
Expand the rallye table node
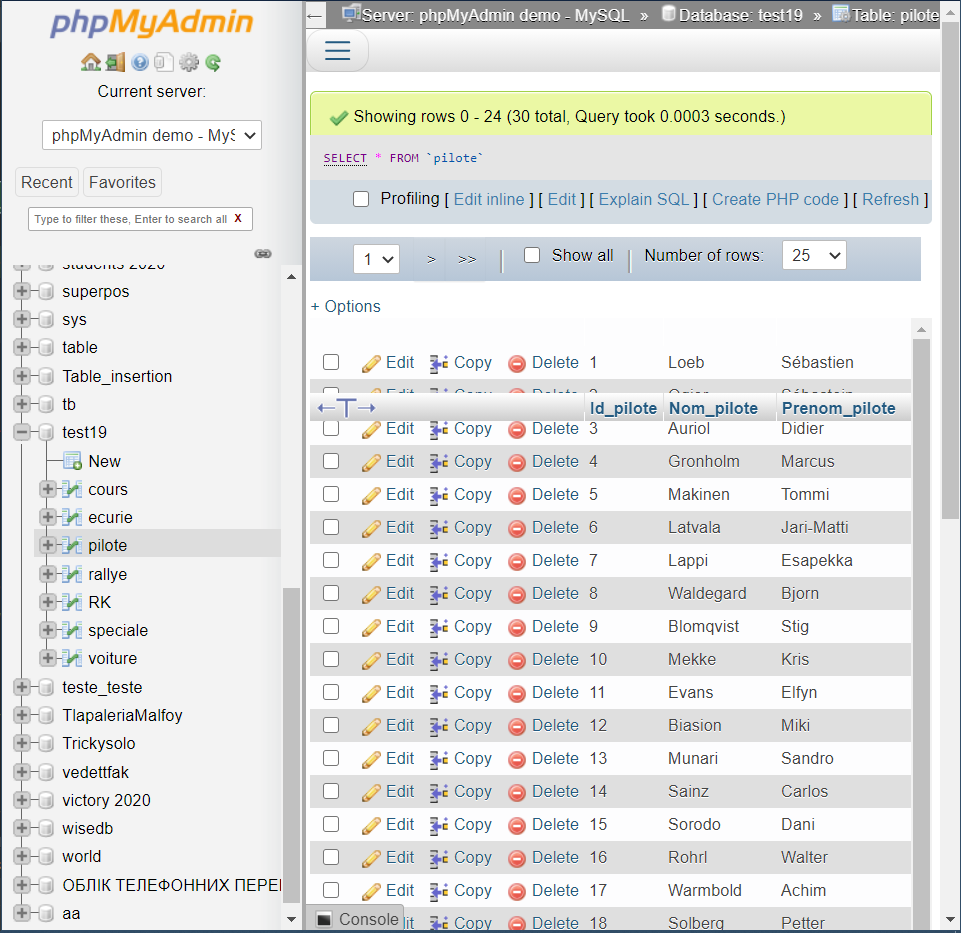pyautogui.click(x=48, y=574)
